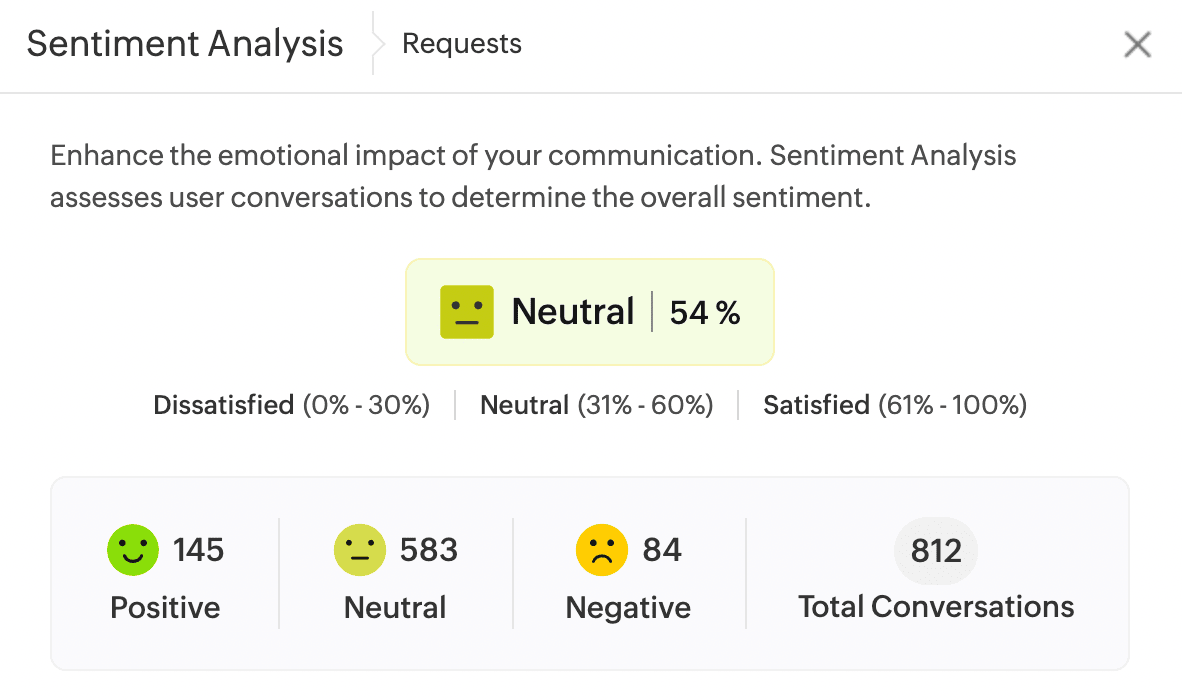Click the square neutral face icon beside 54 %
1182x700 pixels.
click(467, 312)
